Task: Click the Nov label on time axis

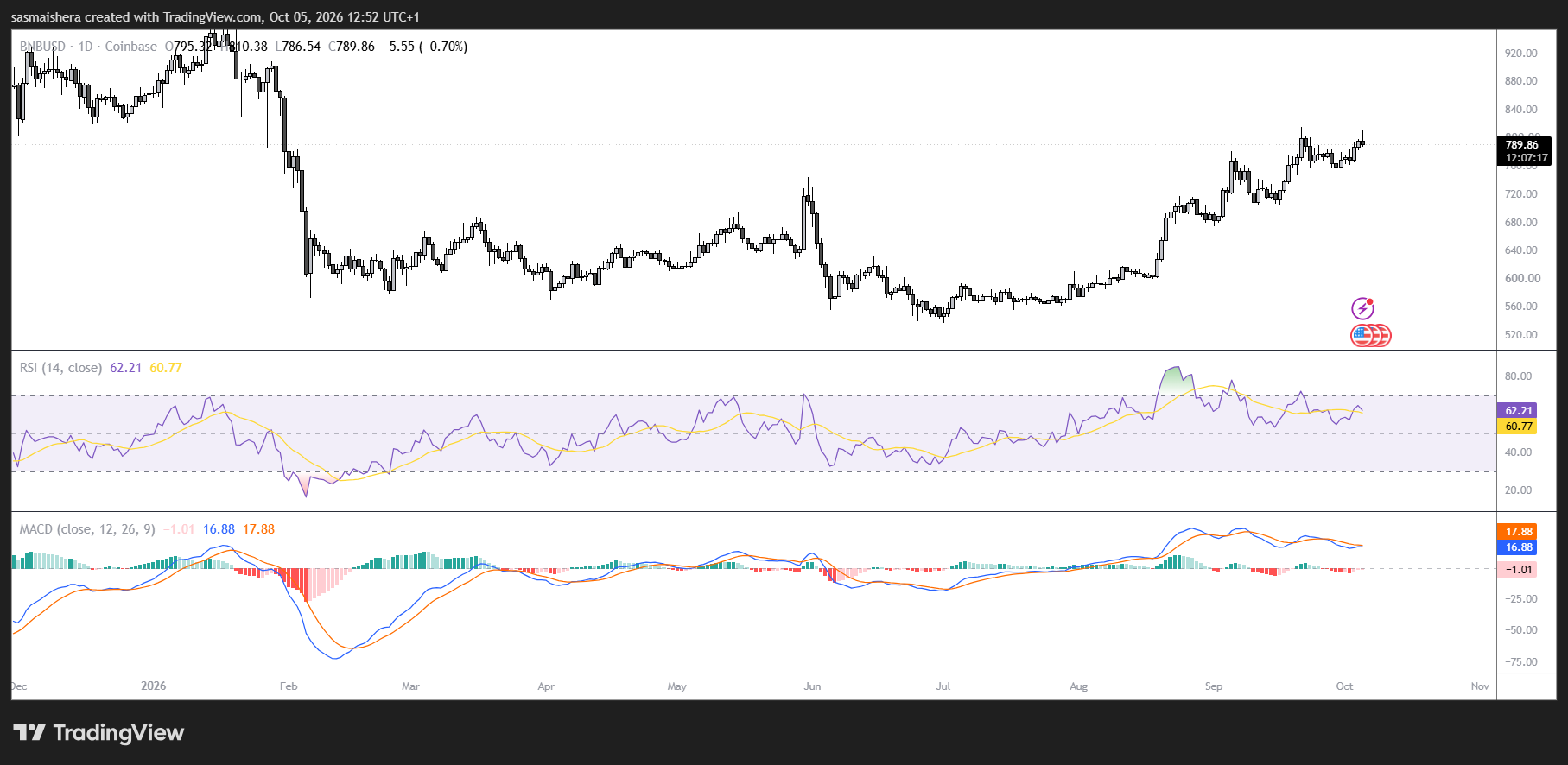Action: click(1480, 686)
